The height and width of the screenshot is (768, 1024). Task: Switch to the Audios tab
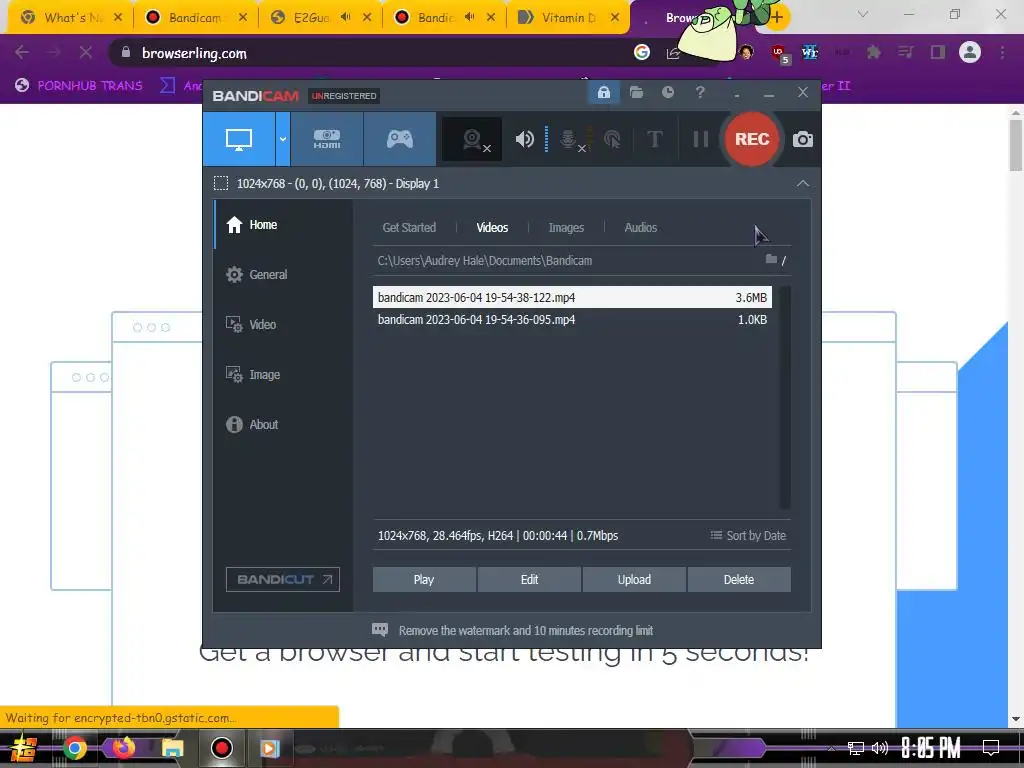tap(641, 227)
